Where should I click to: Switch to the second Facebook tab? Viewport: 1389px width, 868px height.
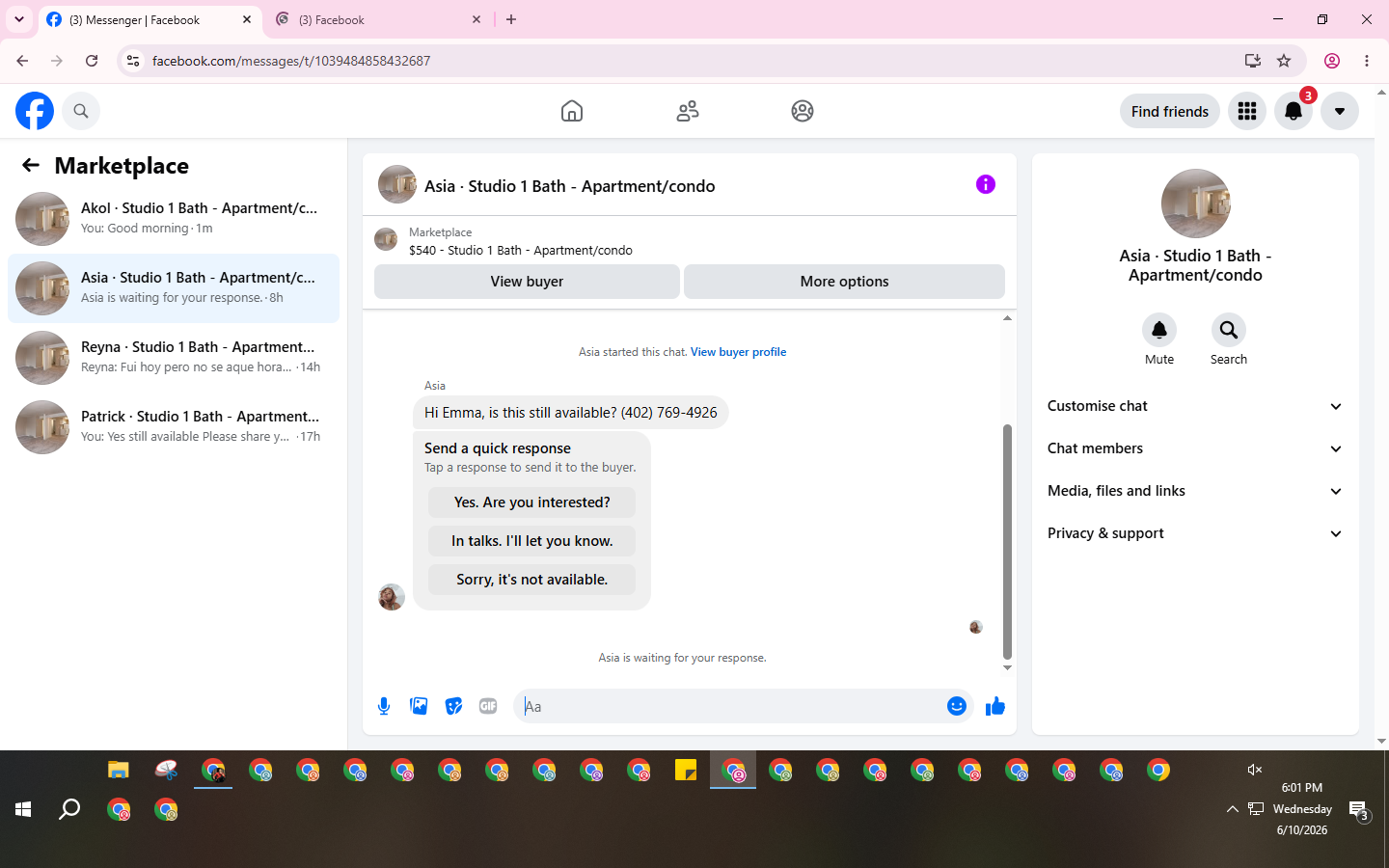(x=378, y=19)
